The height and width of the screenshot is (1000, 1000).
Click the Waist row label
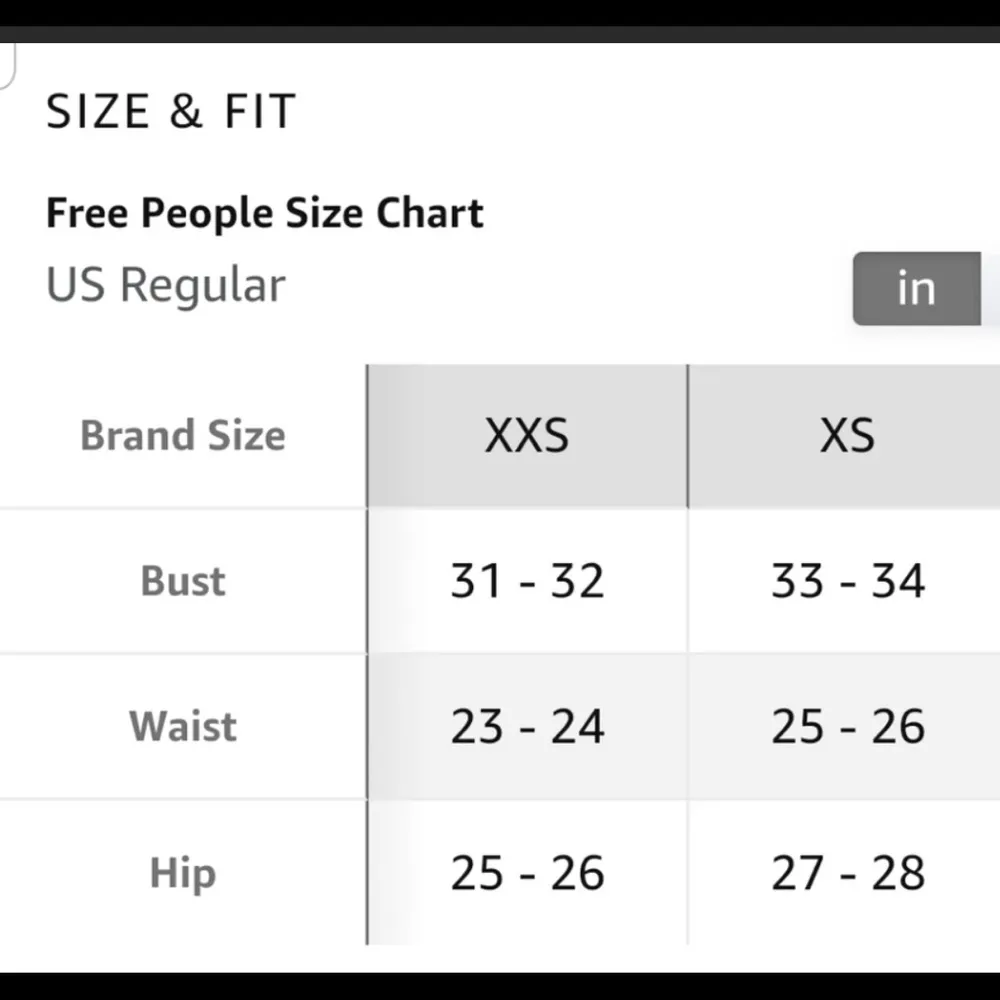tap(183, 726)
